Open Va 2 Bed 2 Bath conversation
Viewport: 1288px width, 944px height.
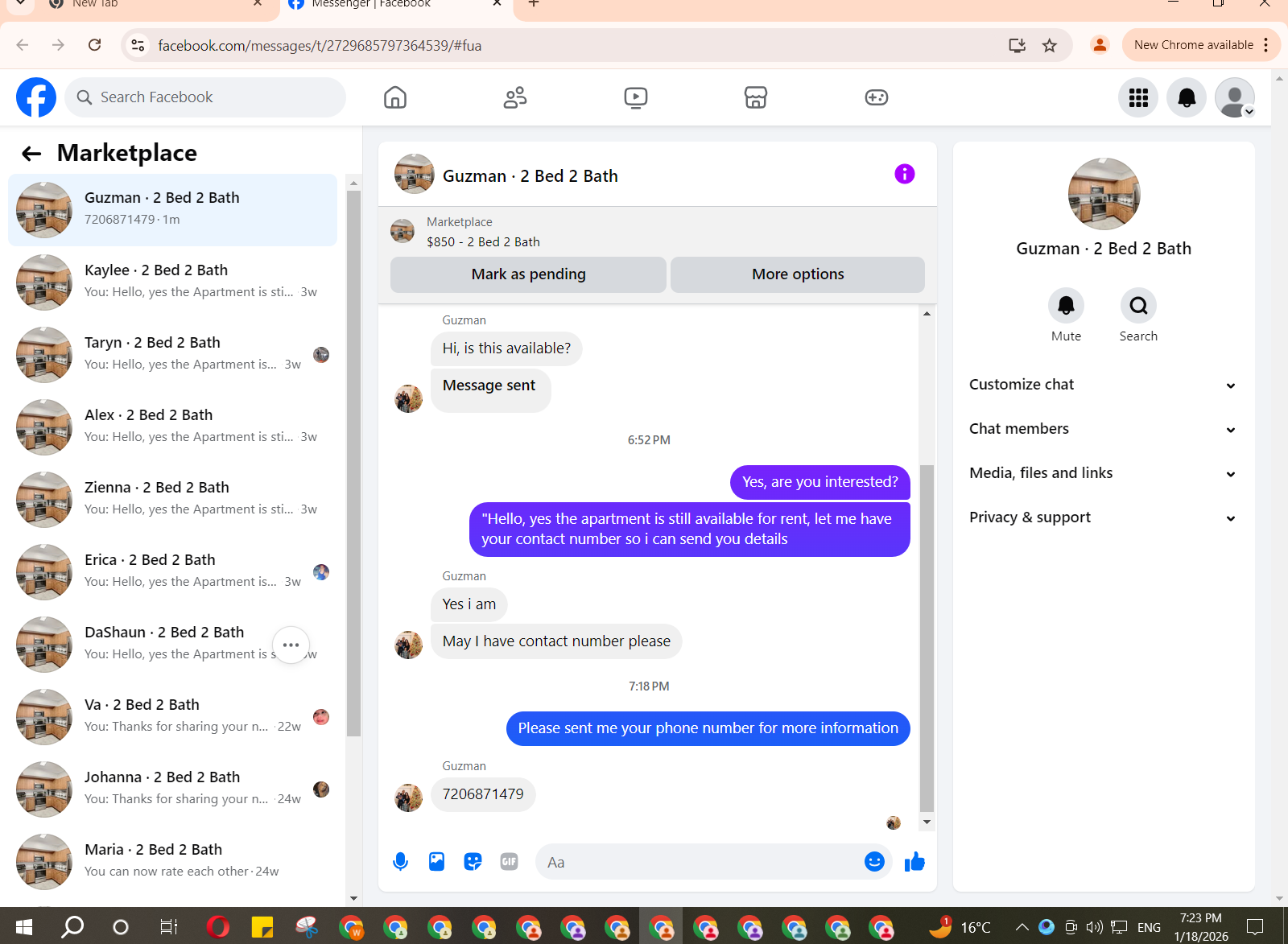click(173, 716)
